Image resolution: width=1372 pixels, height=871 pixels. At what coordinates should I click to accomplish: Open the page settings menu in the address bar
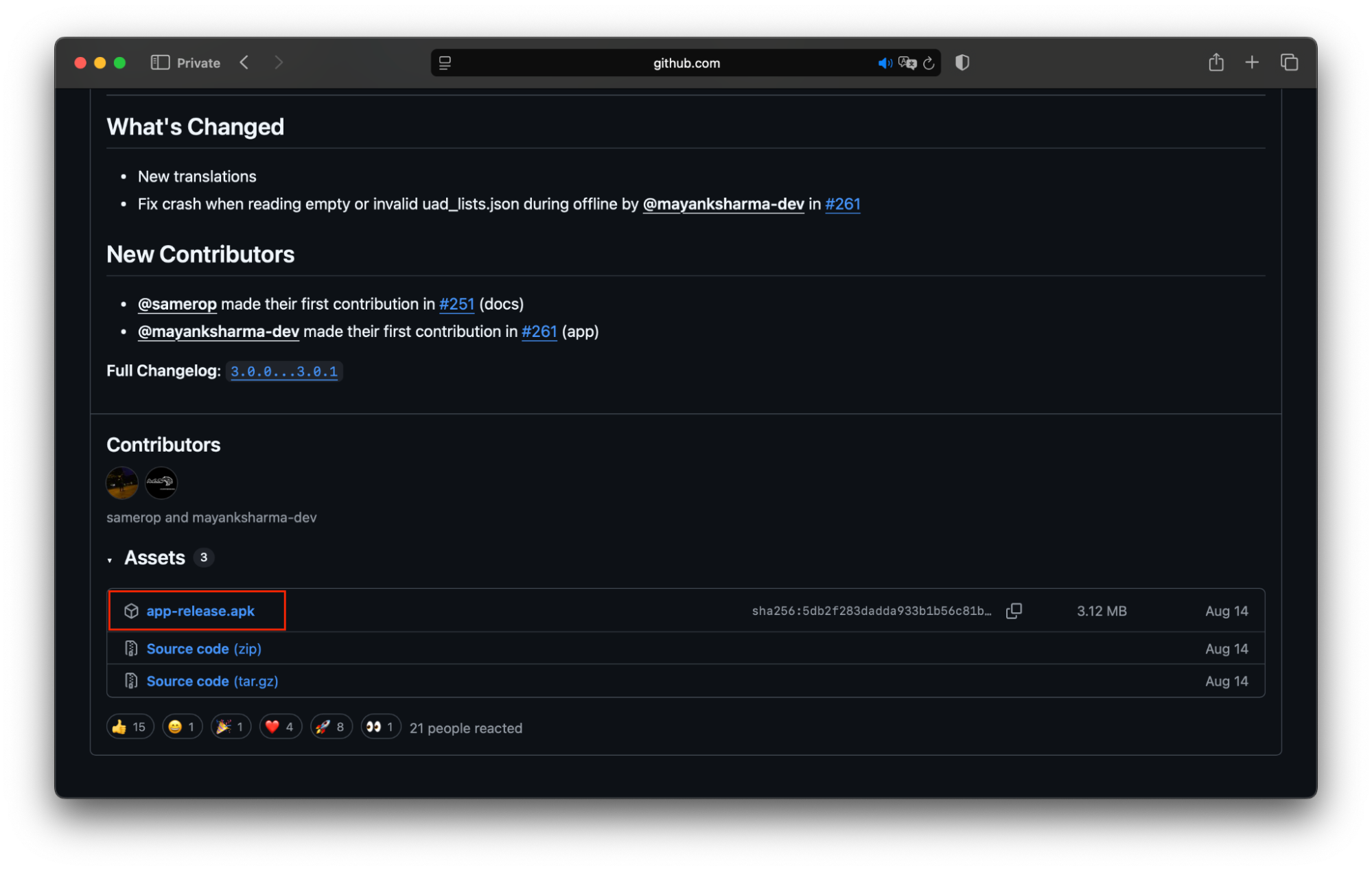point(445,63)
